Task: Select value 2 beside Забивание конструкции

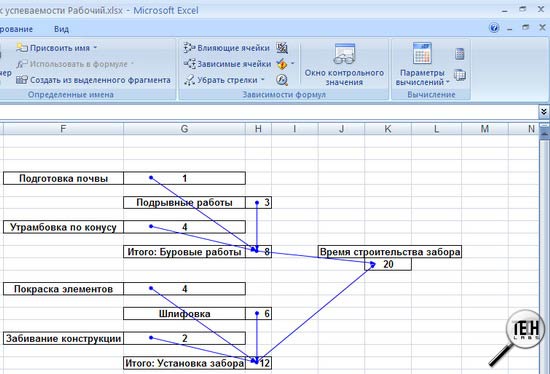Action: (185, 338)
